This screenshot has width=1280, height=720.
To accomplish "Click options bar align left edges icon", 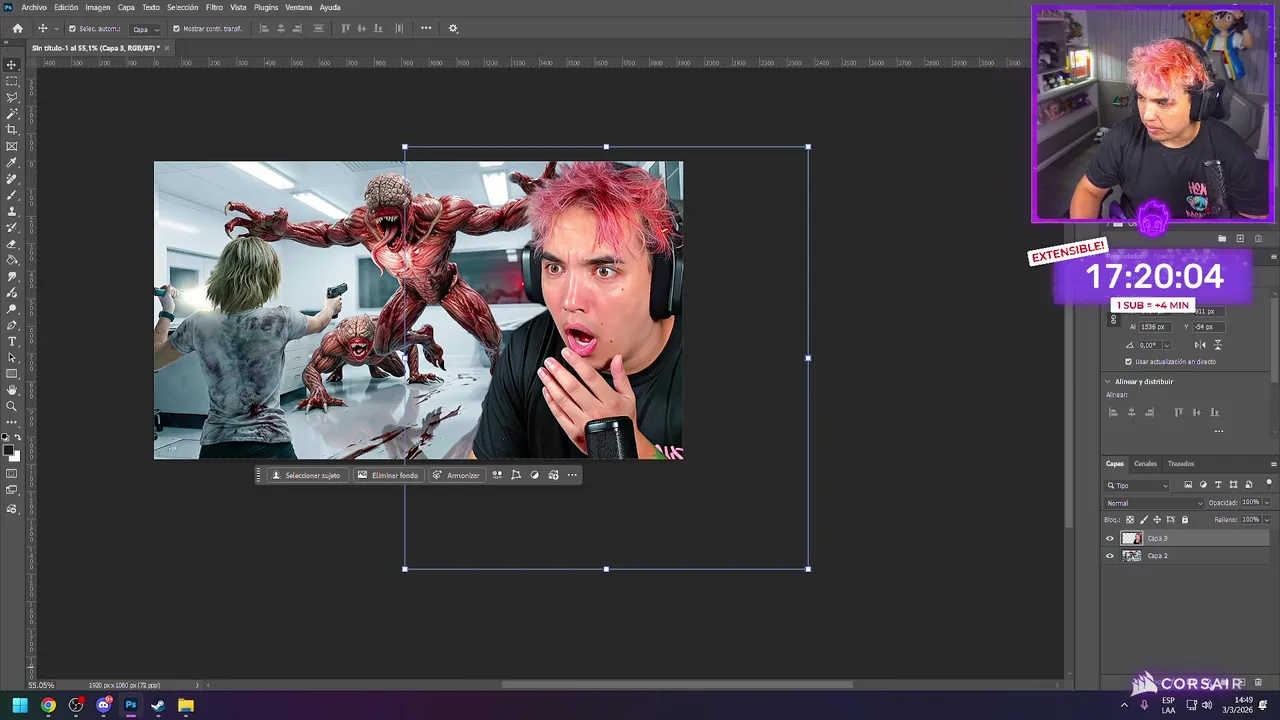I will [x=264, y=28].
